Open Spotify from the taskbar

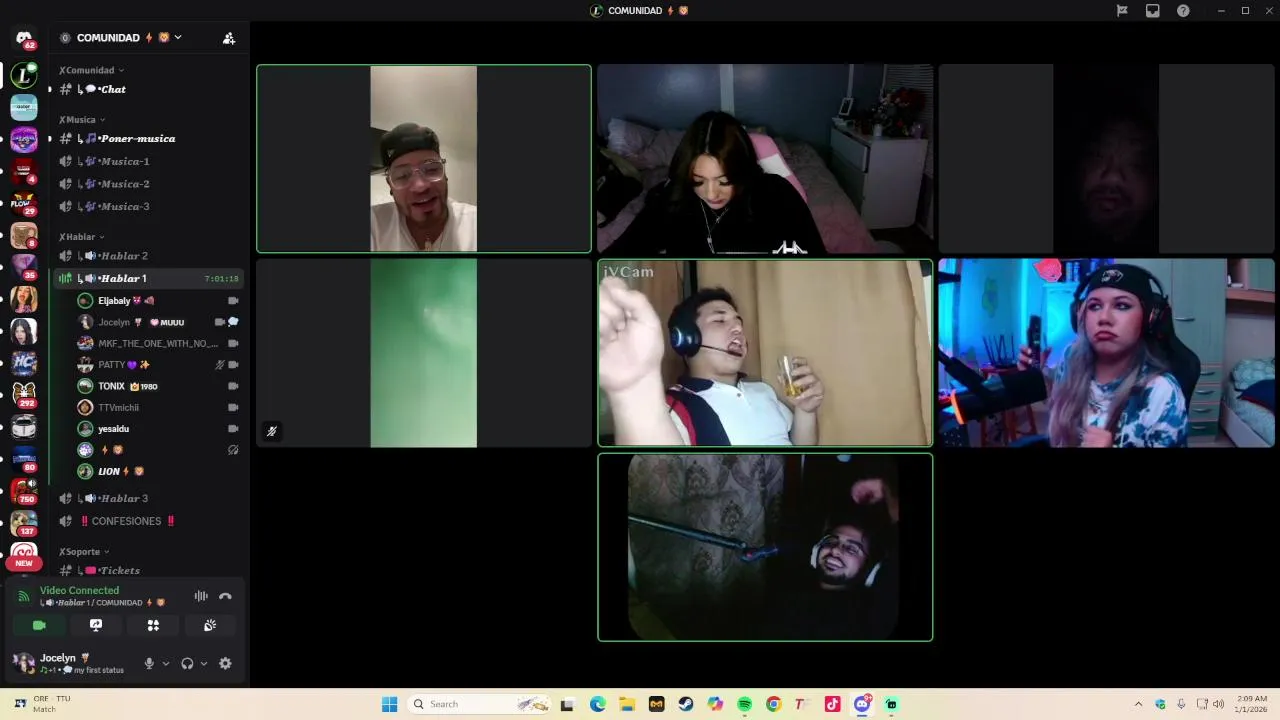pyautogui.click(x=744, y=704)
